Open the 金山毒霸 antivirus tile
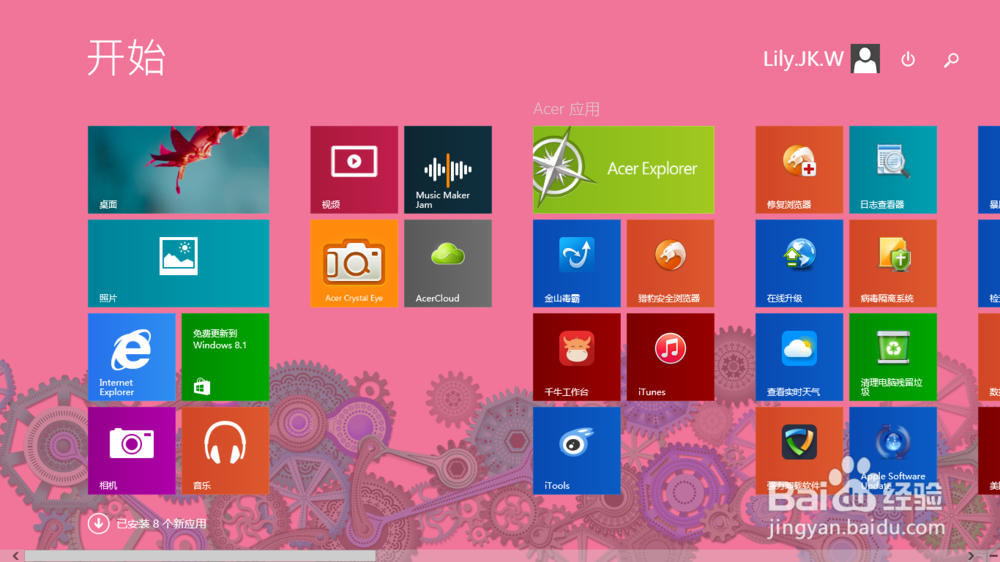Viewport: 1000px width, 562px height. click(x=577, y=263)
